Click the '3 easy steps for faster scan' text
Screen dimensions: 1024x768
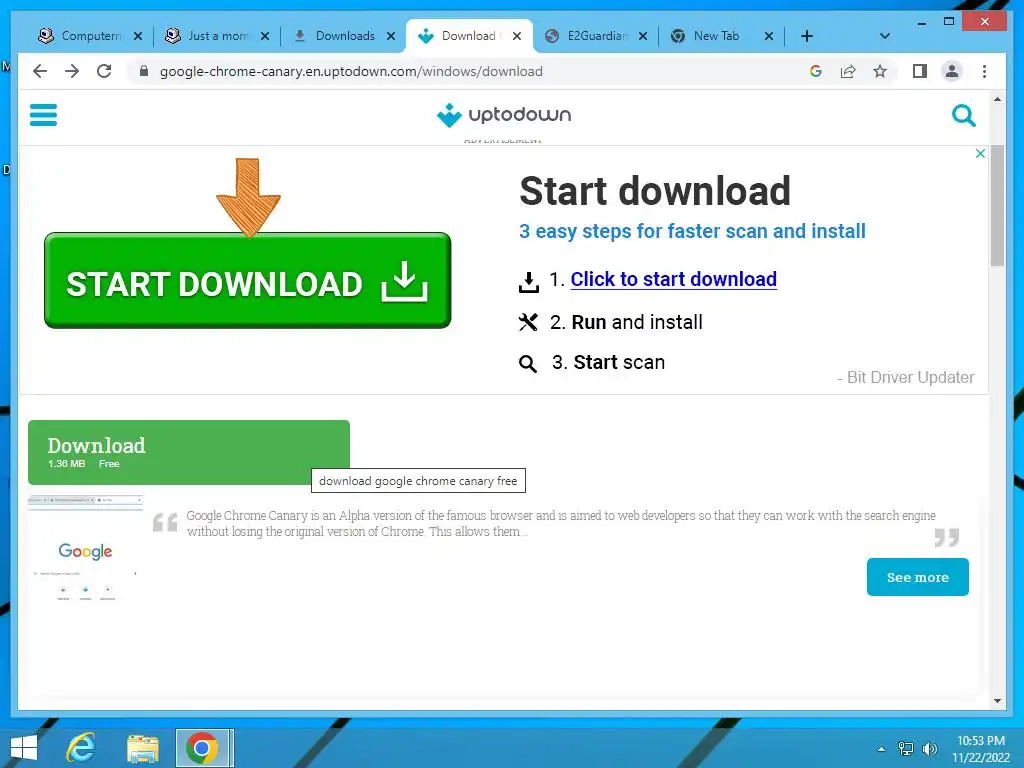click(692, 231)
